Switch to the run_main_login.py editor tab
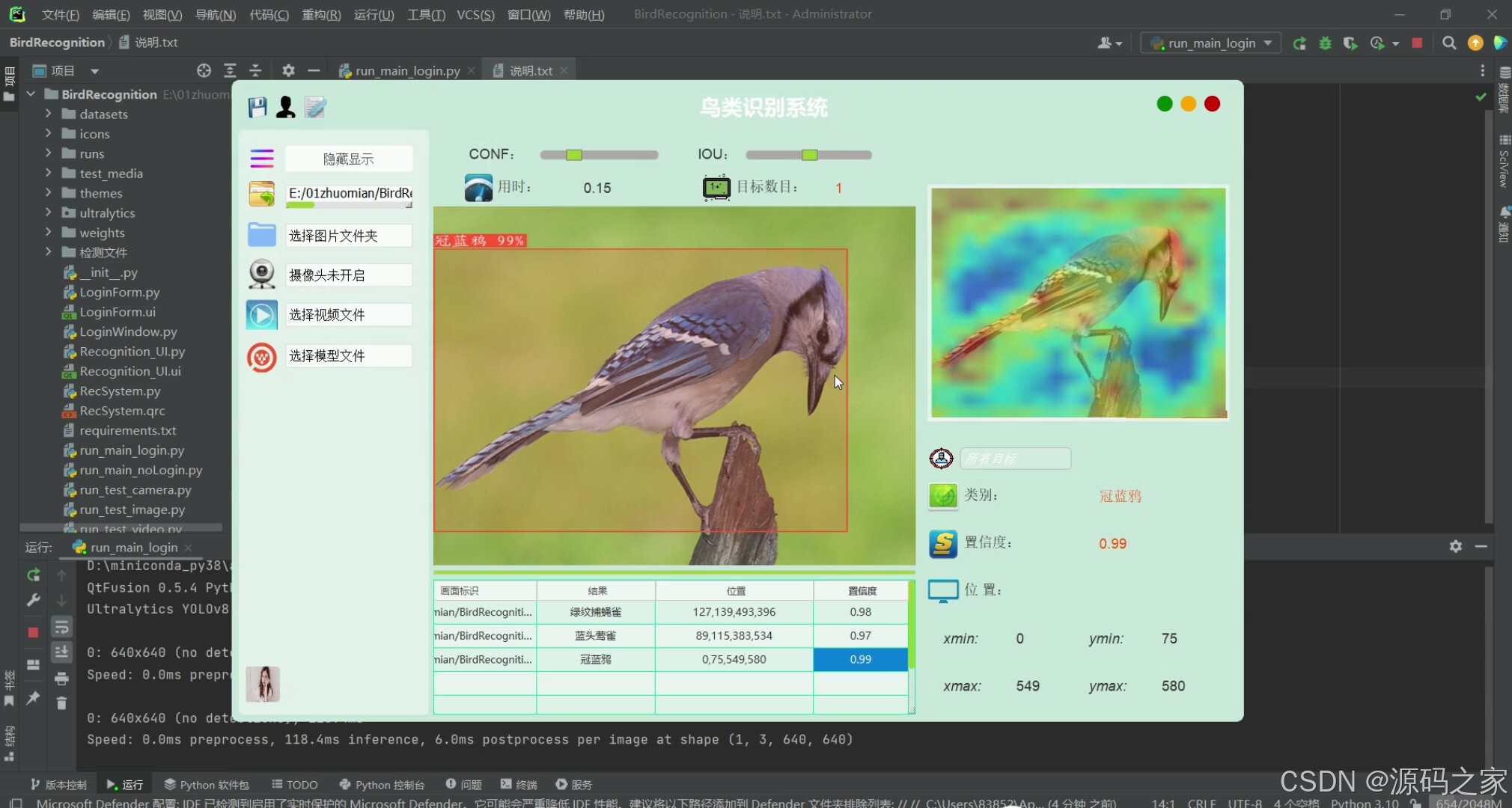1512x808 pixels. (x=407, y=71)
